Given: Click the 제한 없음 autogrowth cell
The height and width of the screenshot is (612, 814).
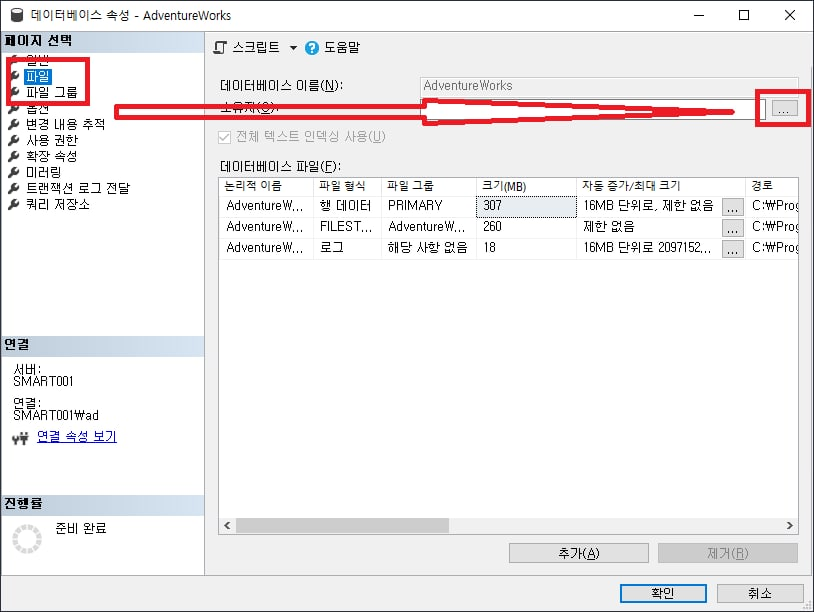Looking at the screenshot, I should tap(649, 227).
